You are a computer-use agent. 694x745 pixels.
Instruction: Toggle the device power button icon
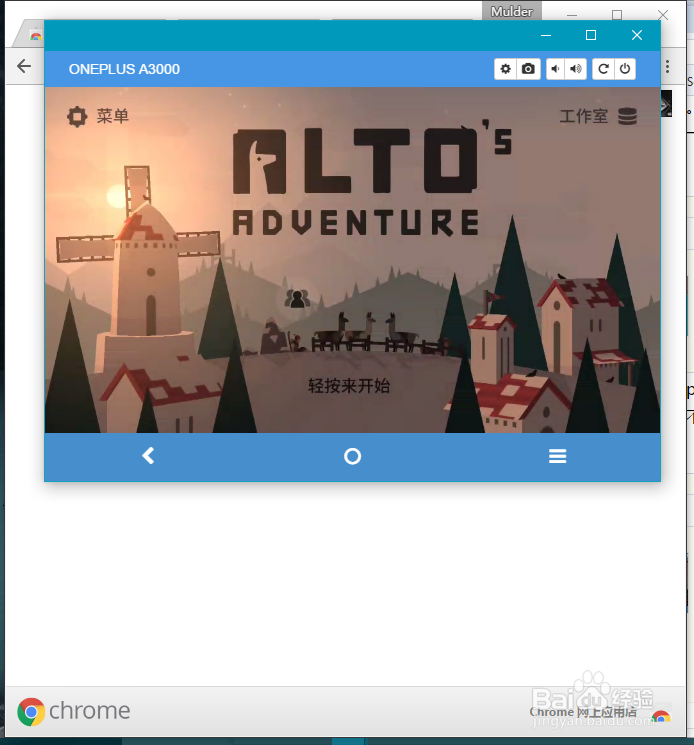[x=625, y=69]
